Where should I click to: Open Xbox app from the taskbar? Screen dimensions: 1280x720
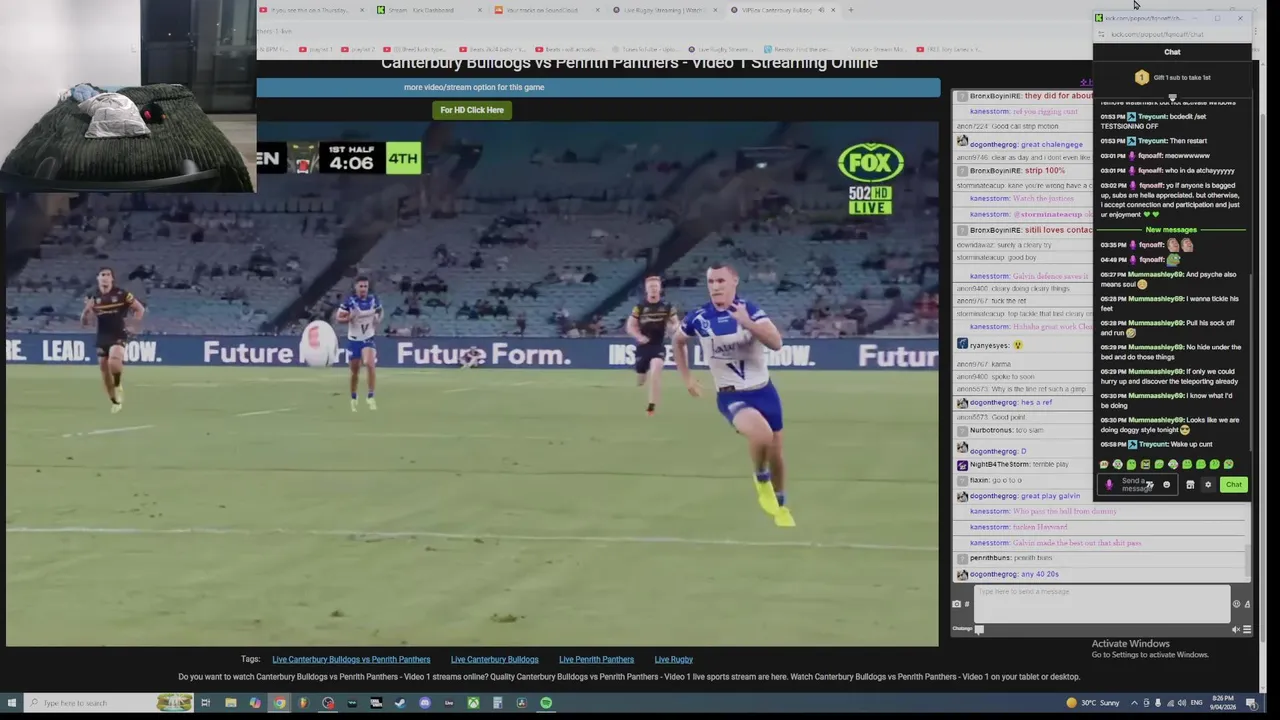pos(473,703)
